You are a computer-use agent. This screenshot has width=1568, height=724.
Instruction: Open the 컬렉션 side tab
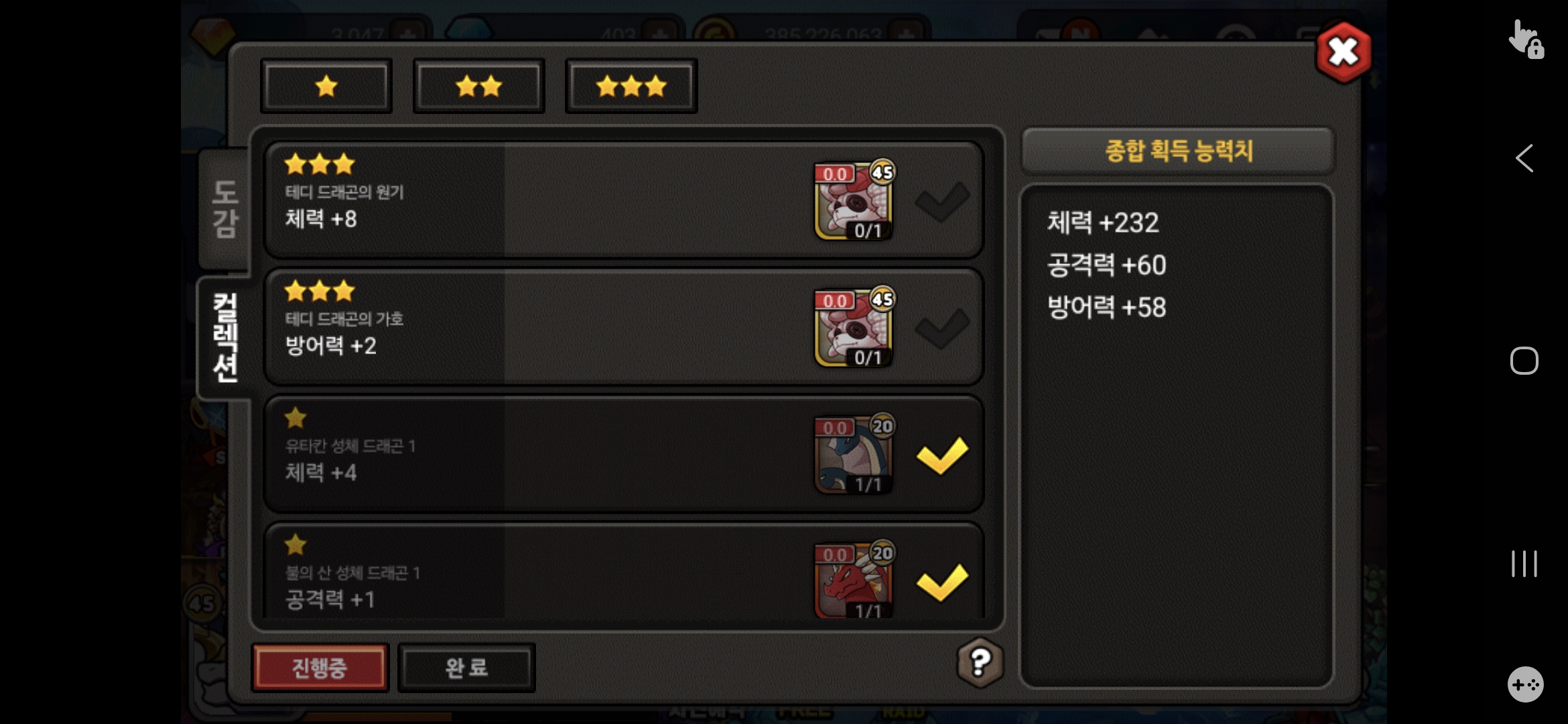[225, 338]
